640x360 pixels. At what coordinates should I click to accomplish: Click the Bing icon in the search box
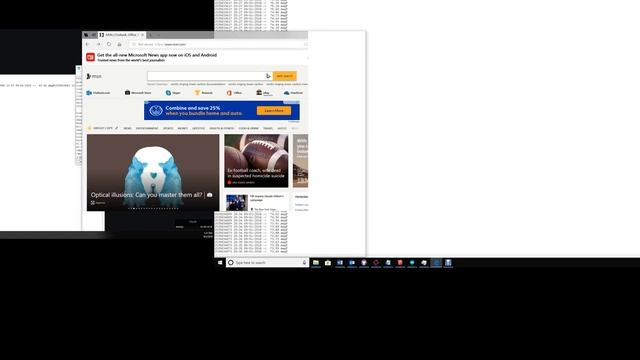[x=268, y=76]
